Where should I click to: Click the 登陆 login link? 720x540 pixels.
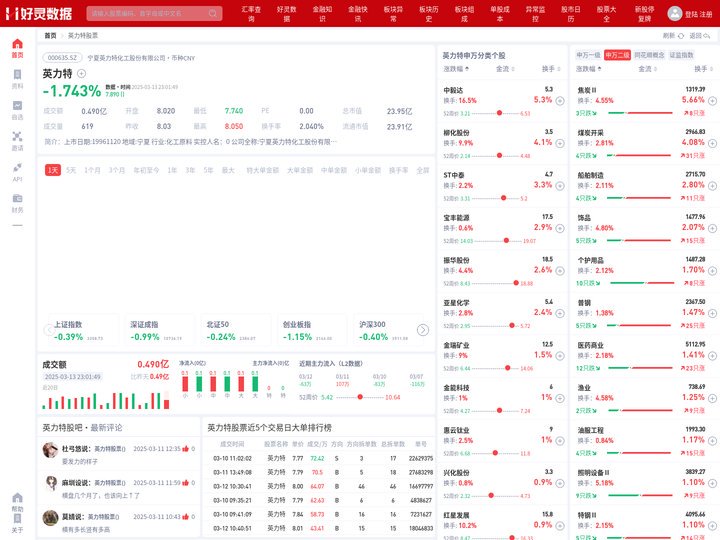pyautogui.click(x=692, y=14)
